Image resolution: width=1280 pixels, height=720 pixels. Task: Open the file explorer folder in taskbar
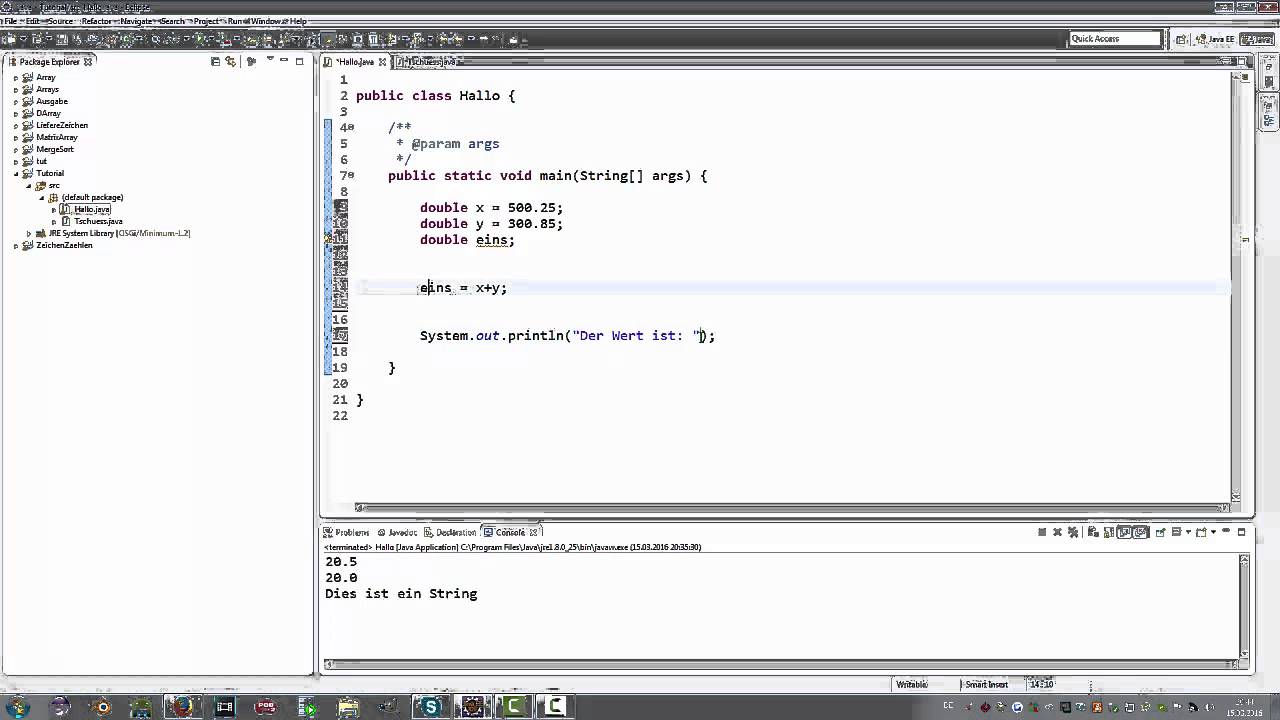(x=348, y=707)
